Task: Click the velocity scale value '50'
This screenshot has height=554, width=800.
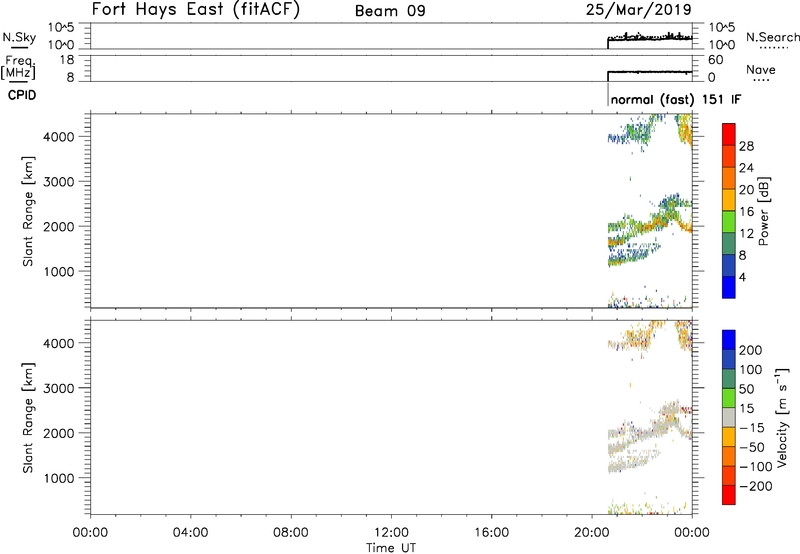Action: (x=747, y=389)
